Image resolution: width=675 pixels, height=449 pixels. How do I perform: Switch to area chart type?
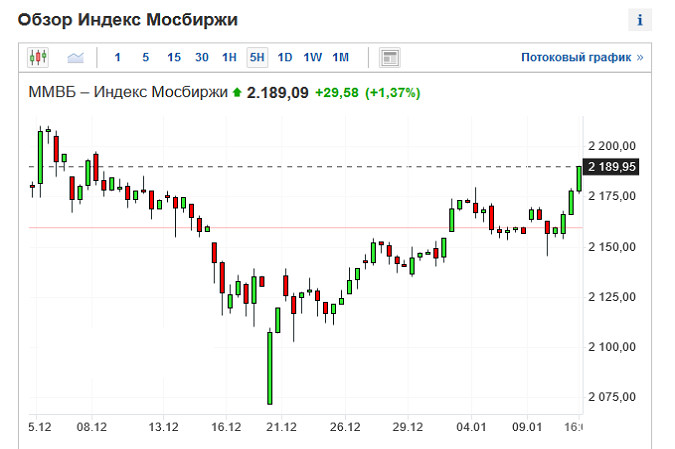[75, 57]
